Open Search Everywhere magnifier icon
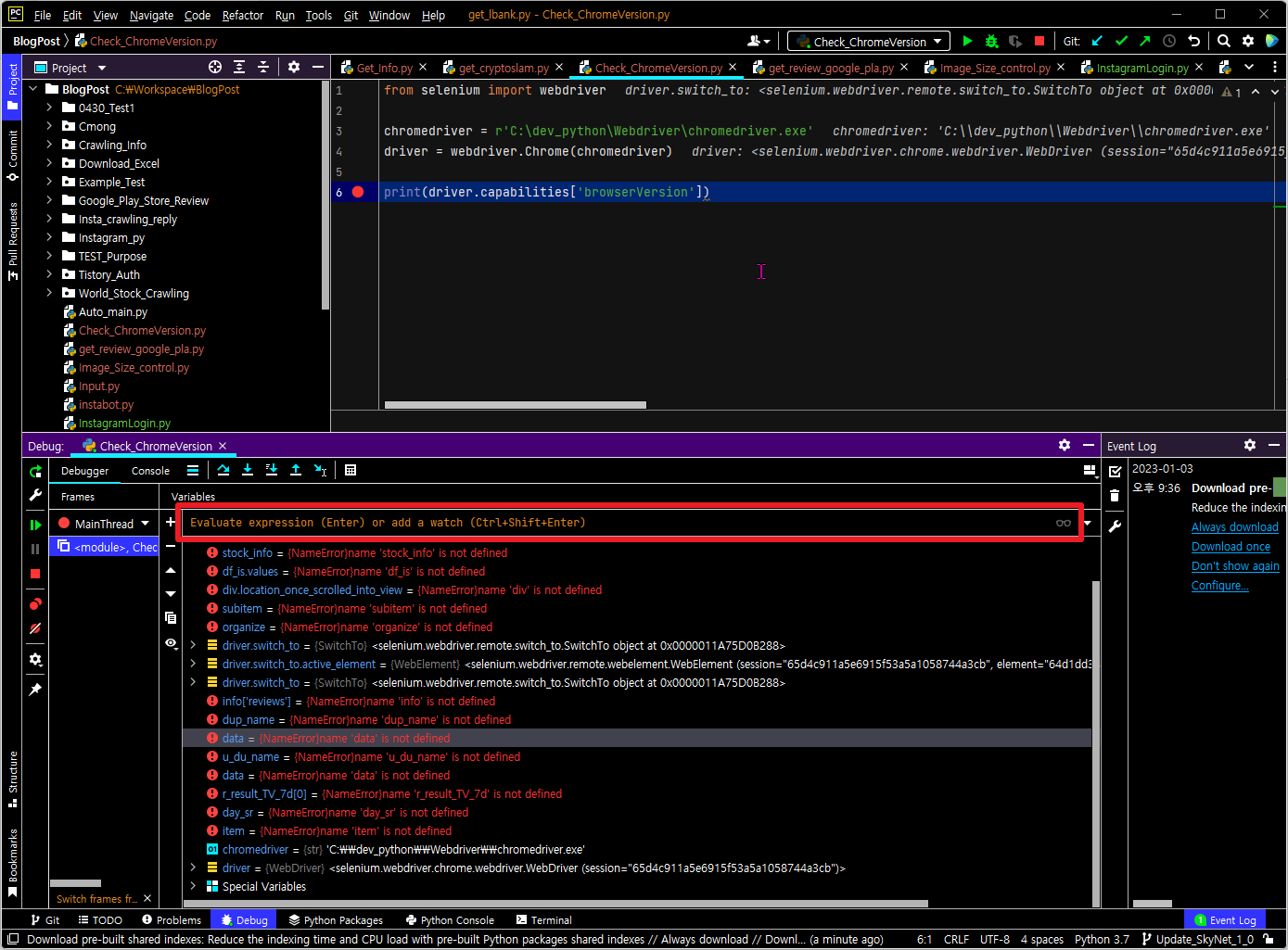 [1224, 41]
